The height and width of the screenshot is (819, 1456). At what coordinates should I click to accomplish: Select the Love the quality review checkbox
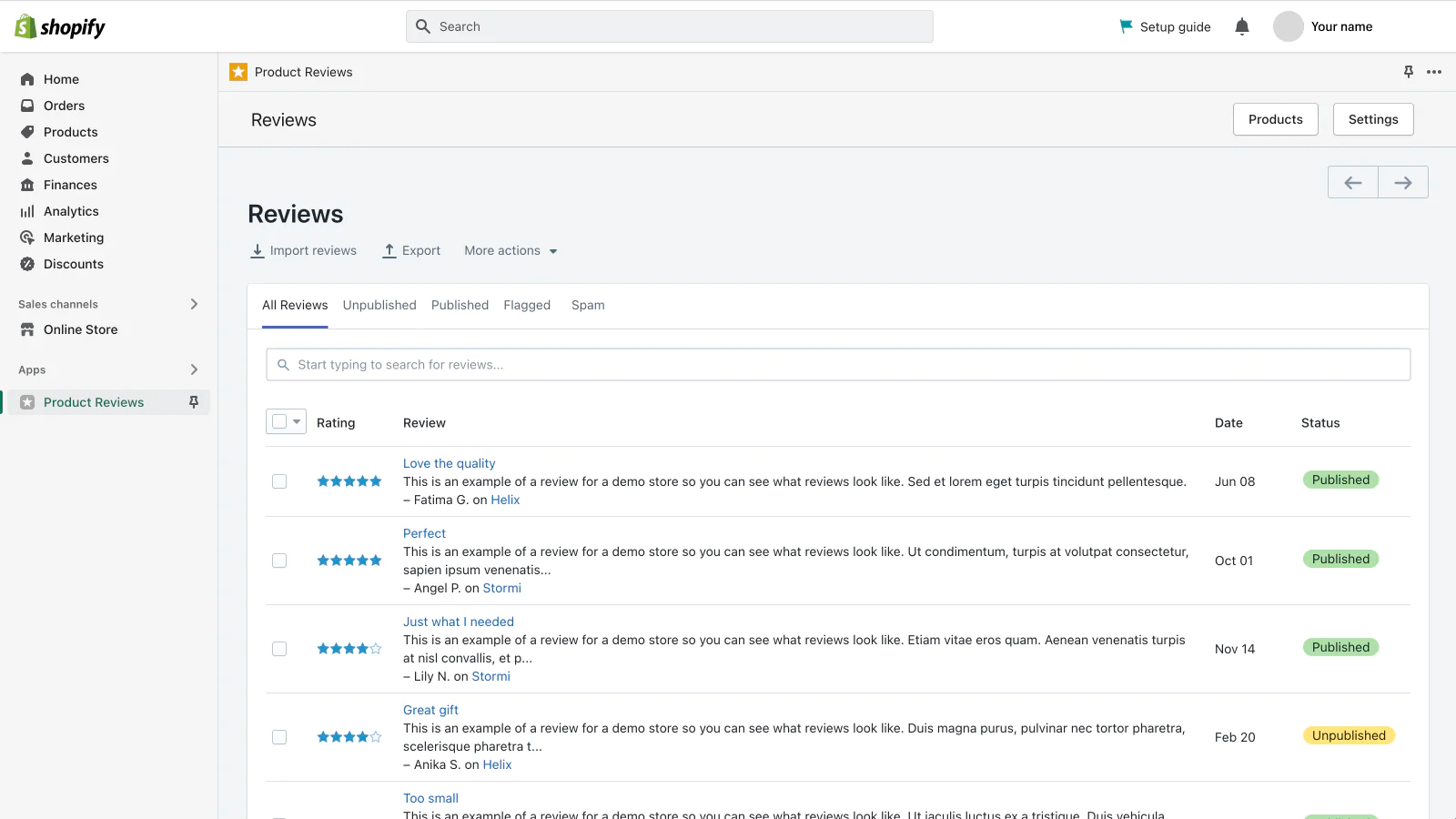click(279, 481)
